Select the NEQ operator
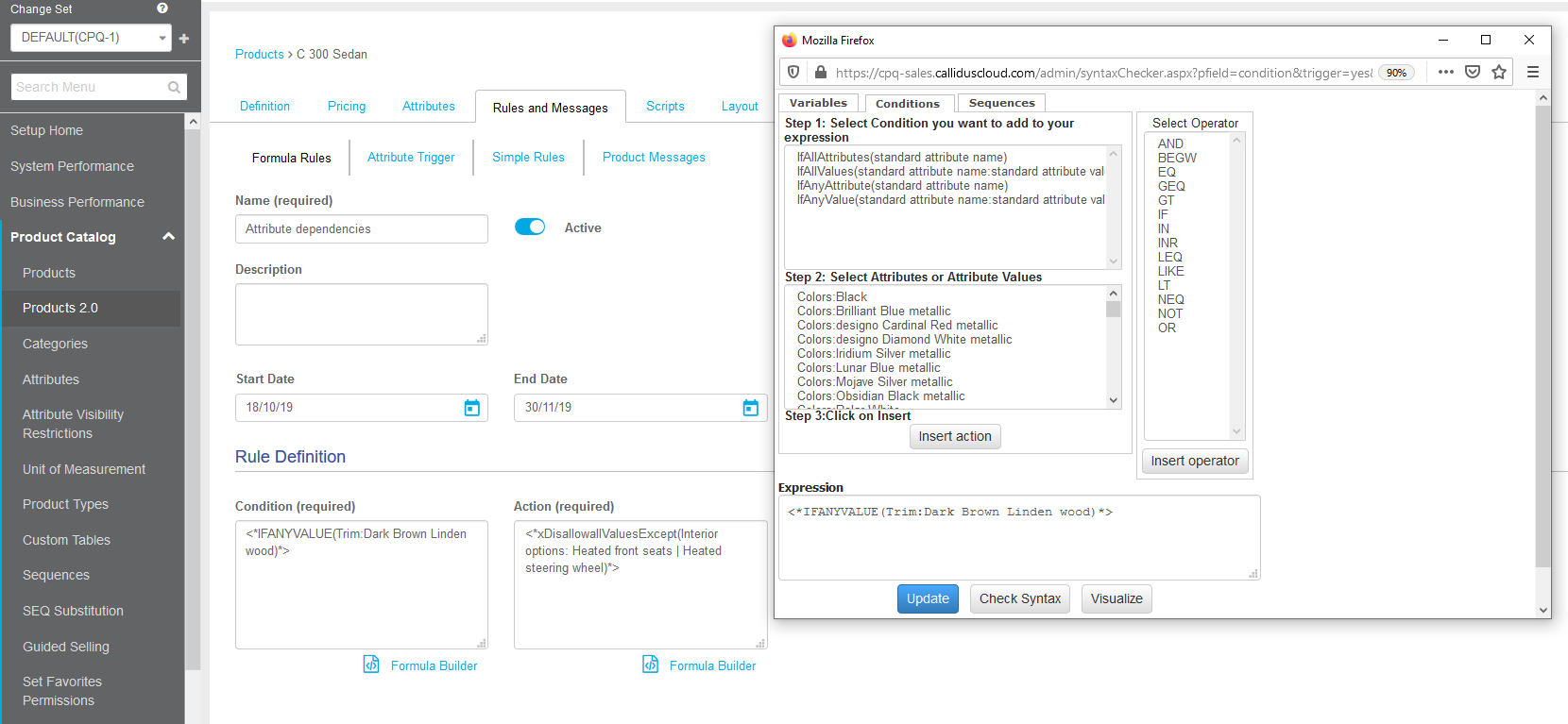The width and height of the screenshot is (1568, 724). tap(1170, 299)
